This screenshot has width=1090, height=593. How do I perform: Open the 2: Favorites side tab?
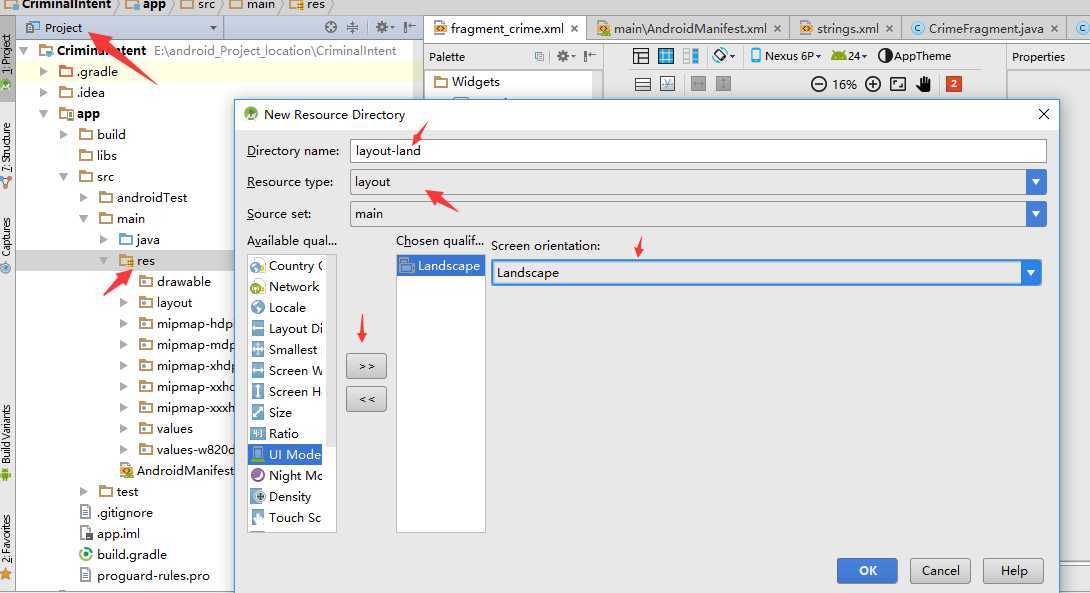pos(6,546)
